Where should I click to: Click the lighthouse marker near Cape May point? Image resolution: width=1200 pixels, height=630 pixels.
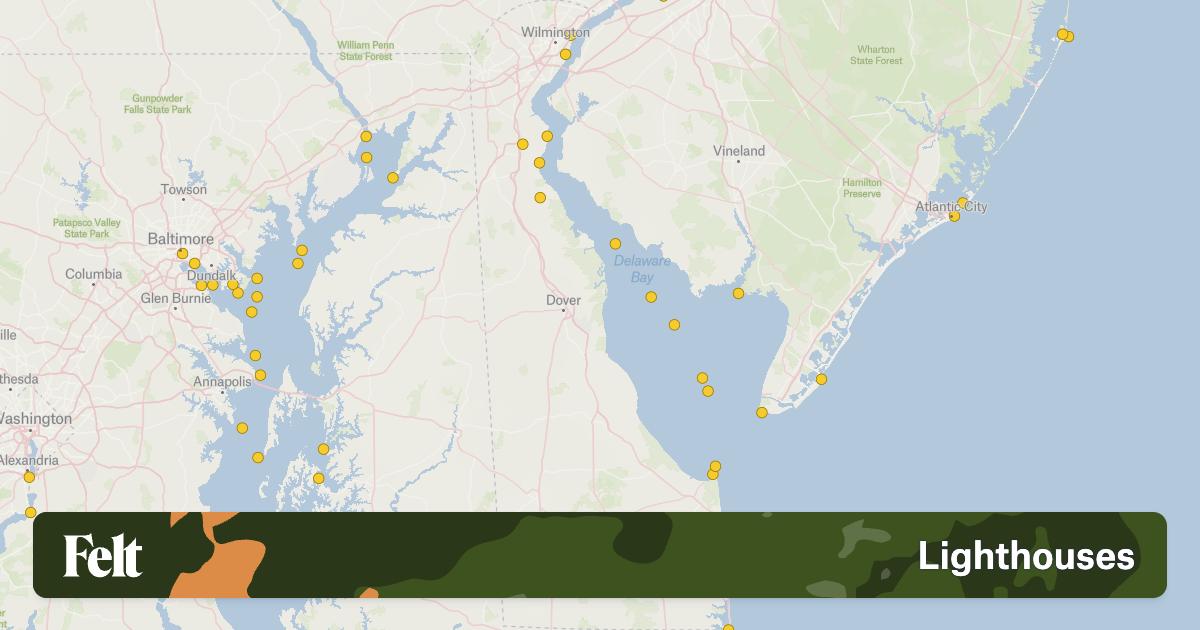click(762, 413)
